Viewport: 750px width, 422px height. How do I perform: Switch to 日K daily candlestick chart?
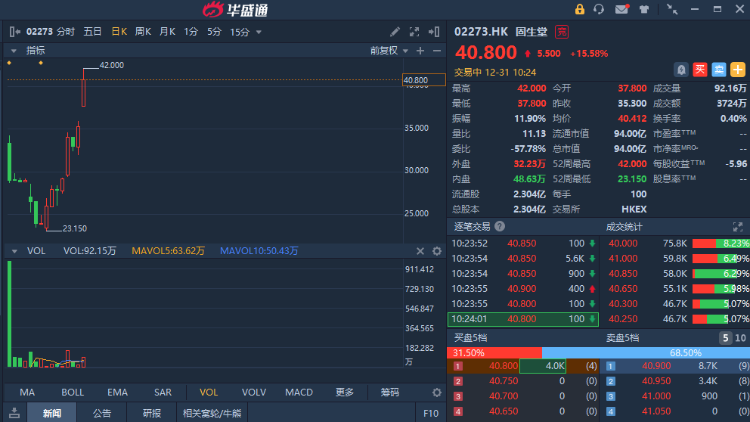pos(119,32)
